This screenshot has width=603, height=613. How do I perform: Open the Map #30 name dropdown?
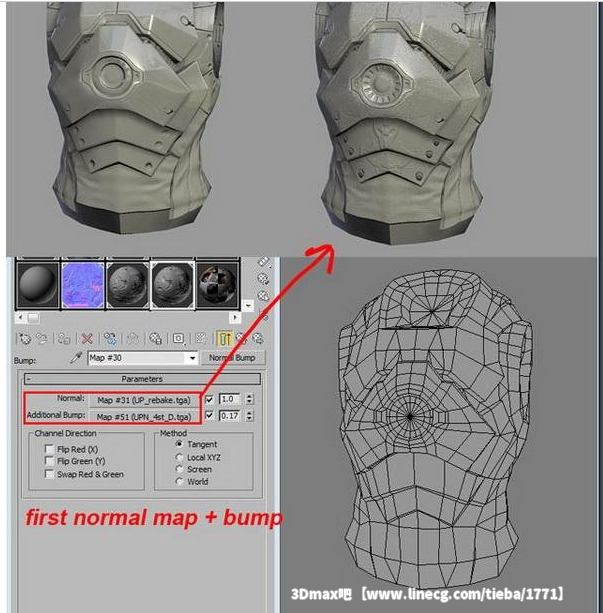[x=192, y=358]
